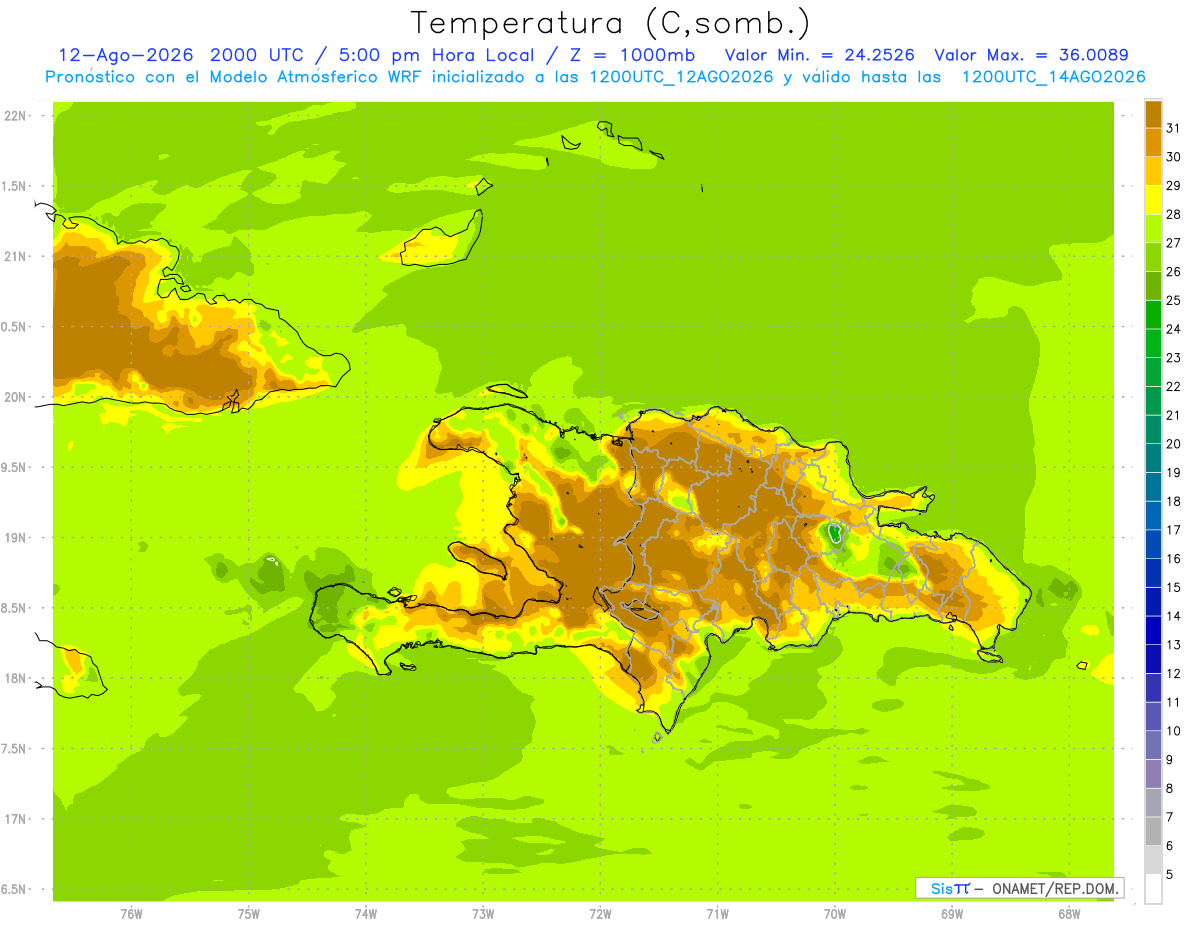The width and height of the screenshot is (1200, 927).
Task: Click the '70W' longitude label
Action: click(x=835, y=914)
